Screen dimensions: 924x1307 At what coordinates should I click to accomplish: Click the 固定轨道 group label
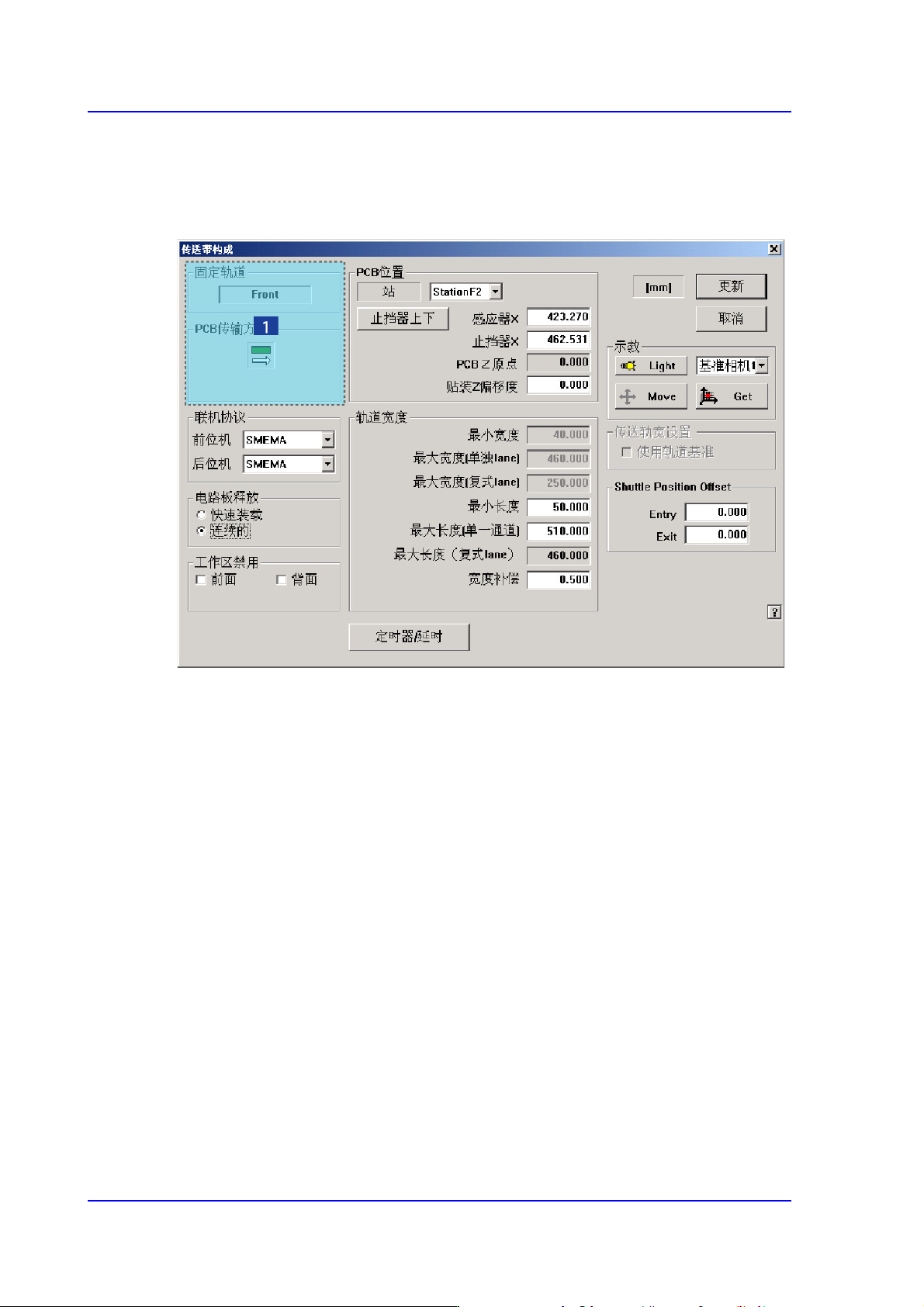point(220,272)
